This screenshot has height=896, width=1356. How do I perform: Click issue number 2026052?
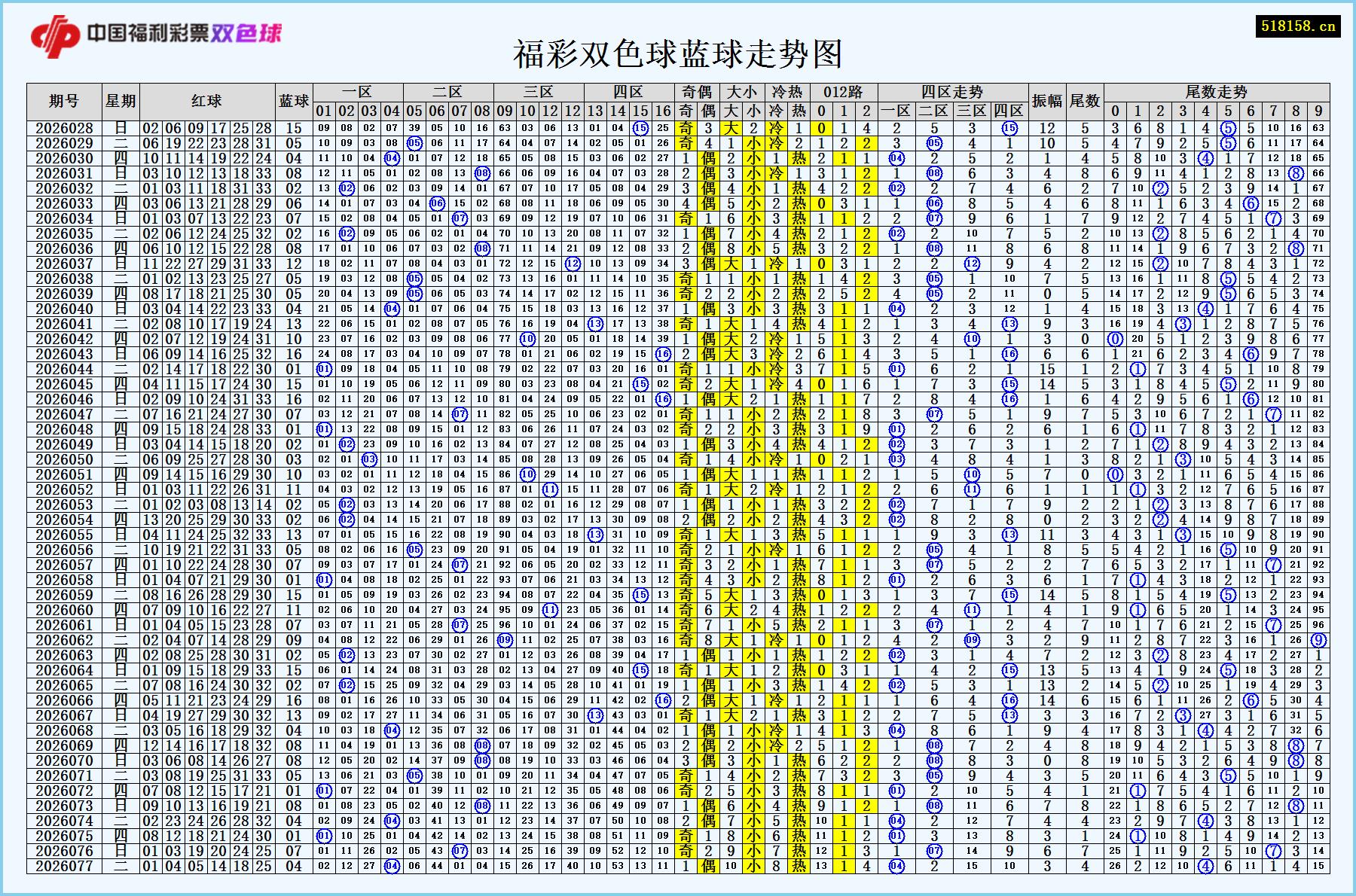coord(64,489)
